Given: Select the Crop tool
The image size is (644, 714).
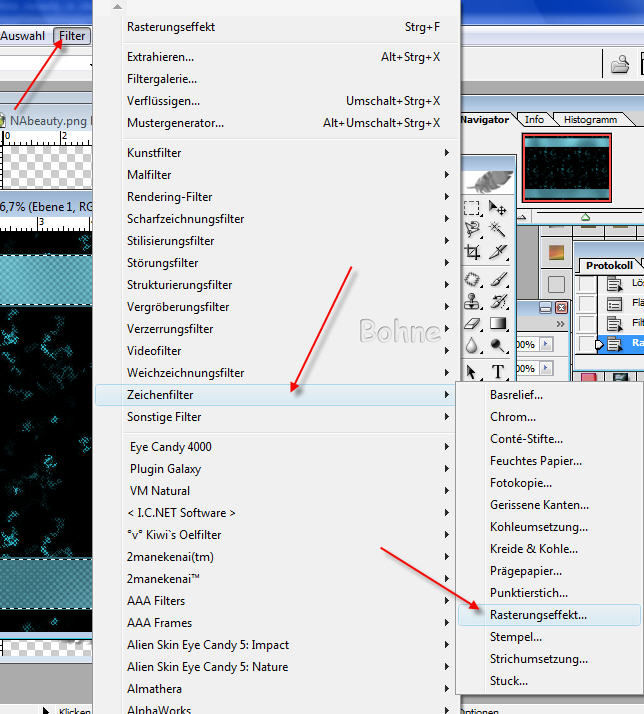Looking at the screenshot, I should pos(472,253).
